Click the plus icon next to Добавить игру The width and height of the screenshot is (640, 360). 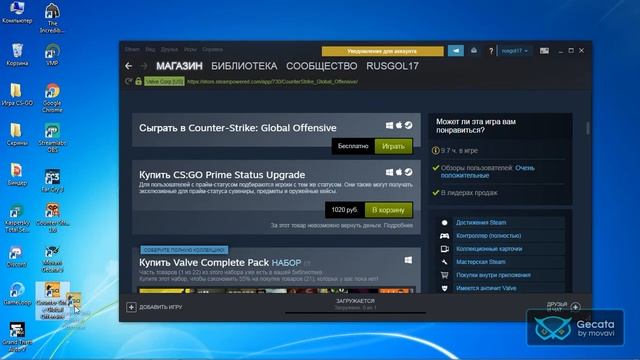pos(131,307)
